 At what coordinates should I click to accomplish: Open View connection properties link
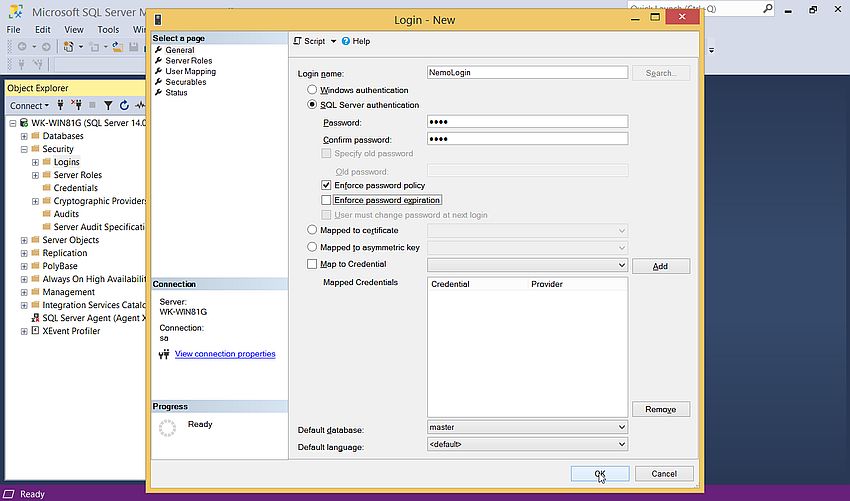(x=225, y=354)
